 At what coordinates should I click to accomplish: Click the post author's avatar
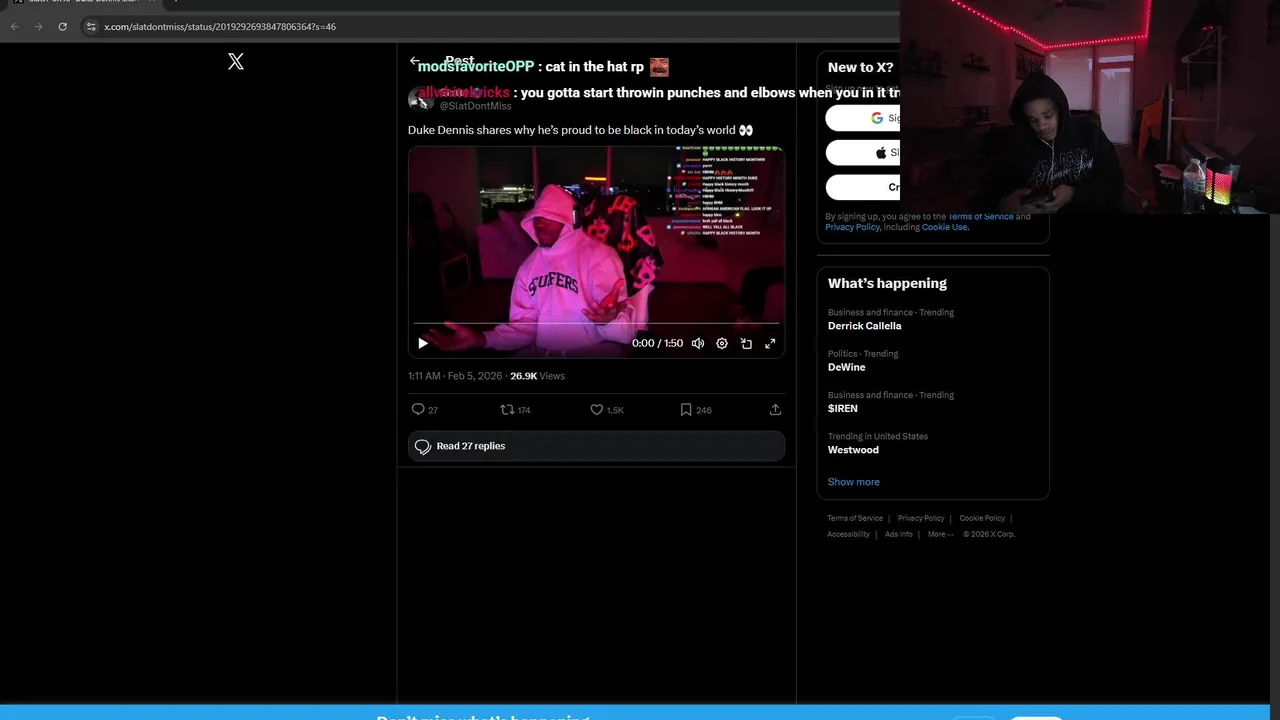421,99
